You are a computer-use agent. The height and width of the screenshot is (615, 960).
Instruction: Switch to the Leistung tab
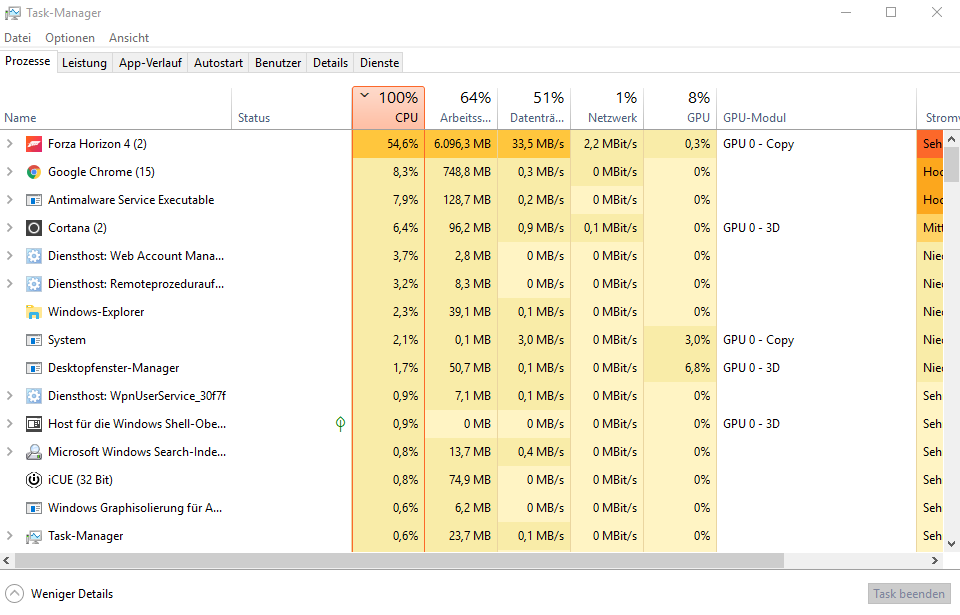[84, 62]
